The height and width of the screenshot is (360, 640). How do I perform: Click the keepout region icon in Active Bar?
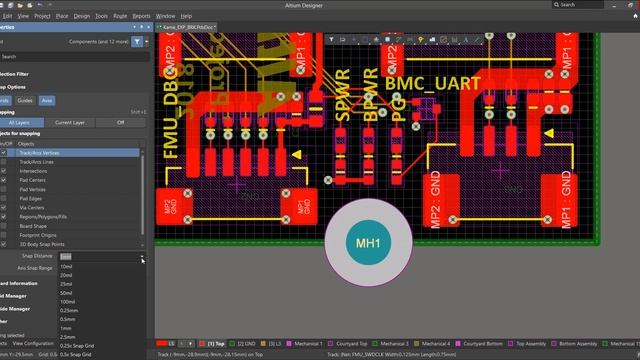click(443, 40)
